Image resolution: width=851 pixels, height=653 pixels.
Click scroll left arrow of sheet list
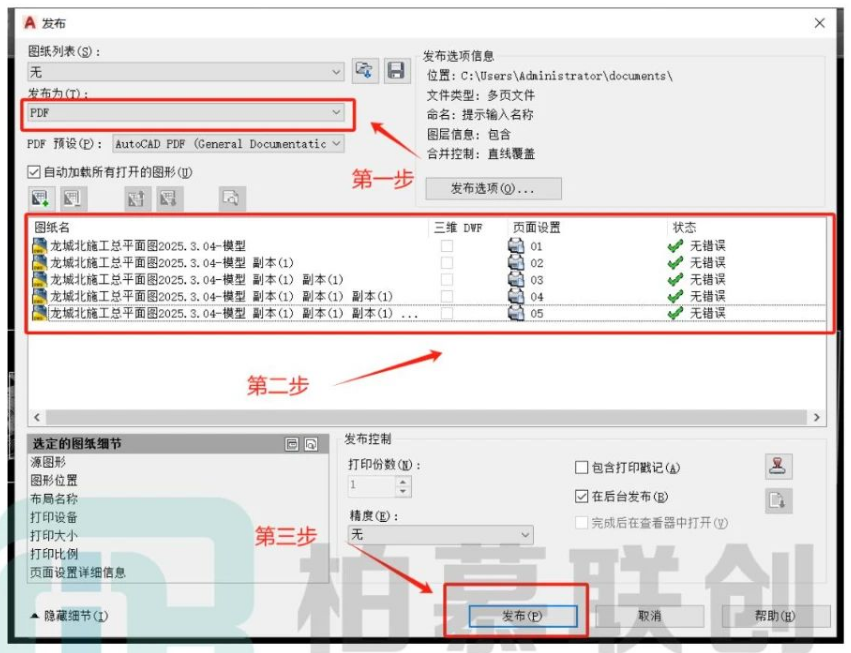pyautogui.click(x=37, y=417)
